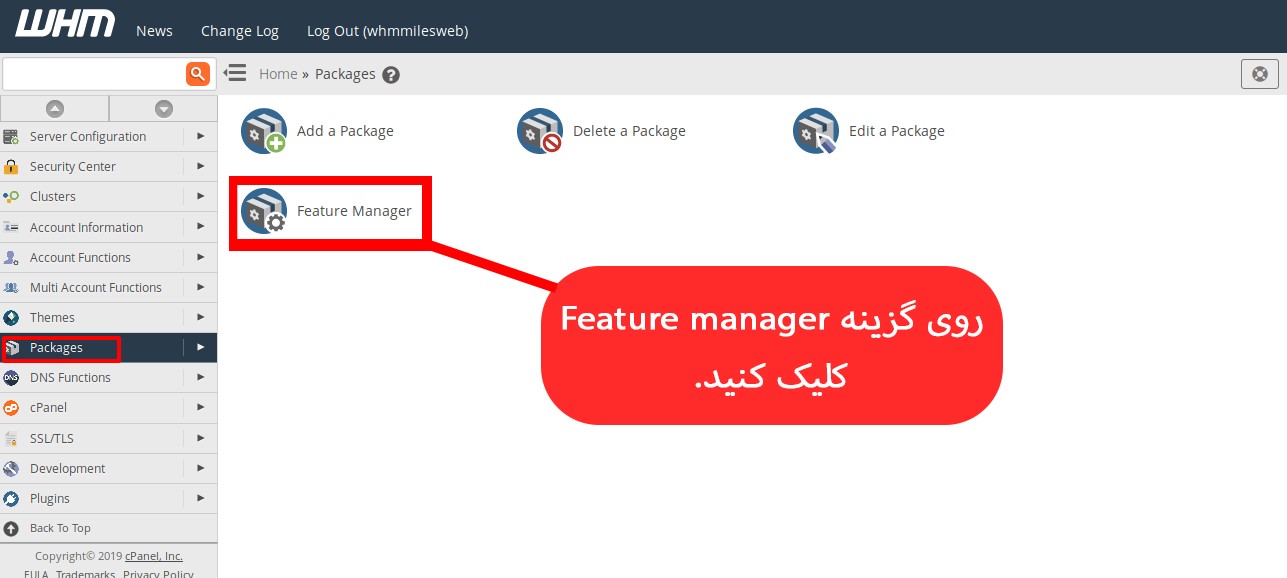The image size is (1287, 578).
Task: Click the Account Information sidebar icon
Action: tap(11, 227)
